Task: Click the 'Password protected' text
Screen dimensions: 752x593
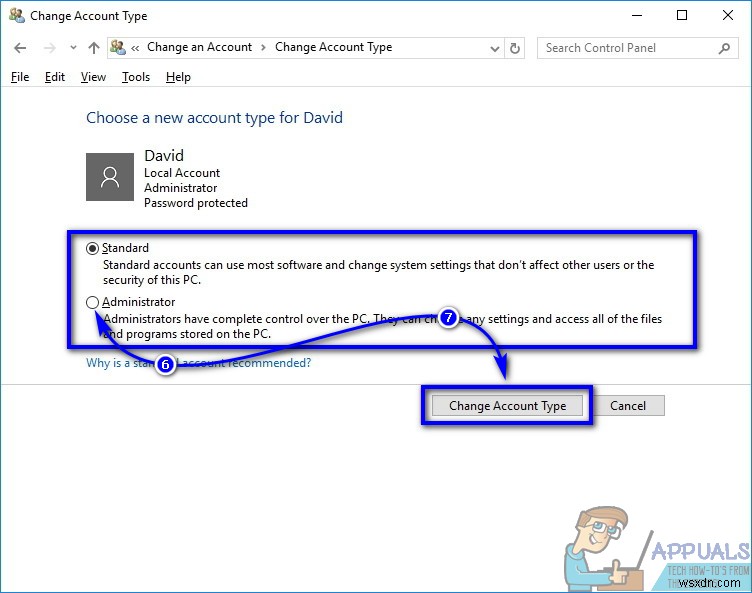Action: tap(196, 203)
